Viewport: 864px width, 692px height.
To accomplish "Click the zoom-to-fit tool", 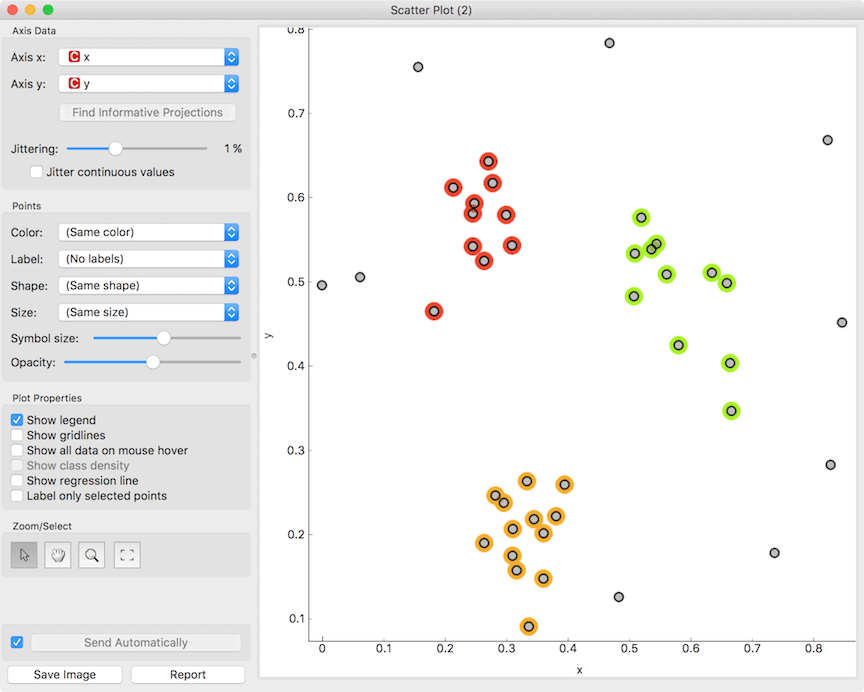I will pyautogui.click(x=125, y=555).
